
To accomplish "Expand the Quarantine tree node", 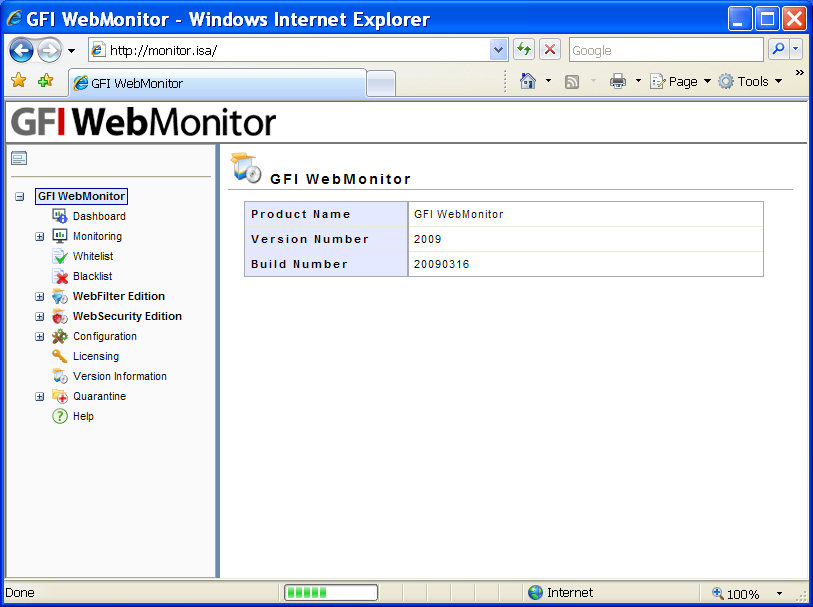I will tap(39, 397).
